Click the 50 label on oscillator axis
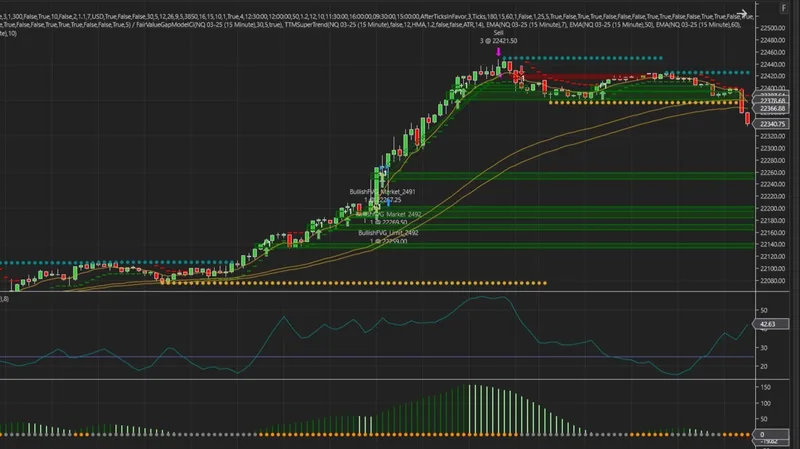The image size is (800, 449). (x=764, y=310)
